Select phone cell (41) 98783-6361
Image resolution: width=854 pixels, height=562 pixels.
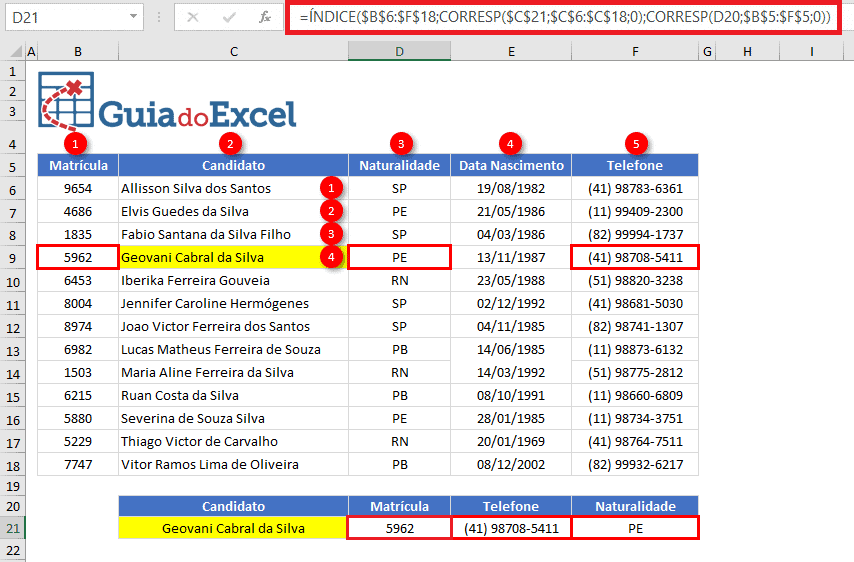[635, 188]
